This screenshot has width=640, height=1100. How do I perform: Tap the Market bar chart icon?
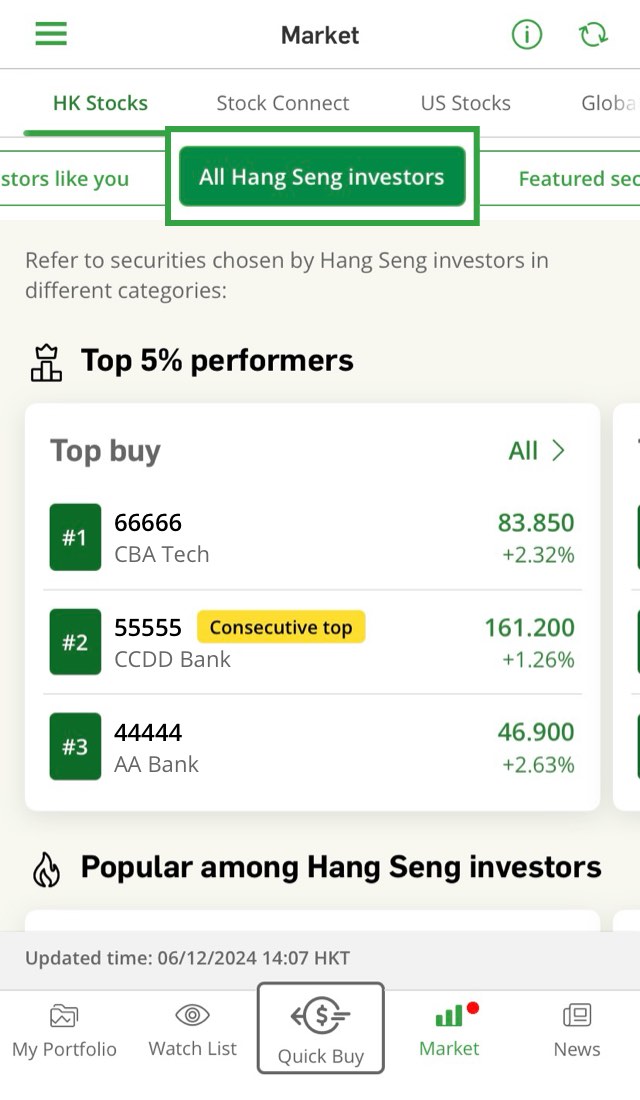(448, 1016)
